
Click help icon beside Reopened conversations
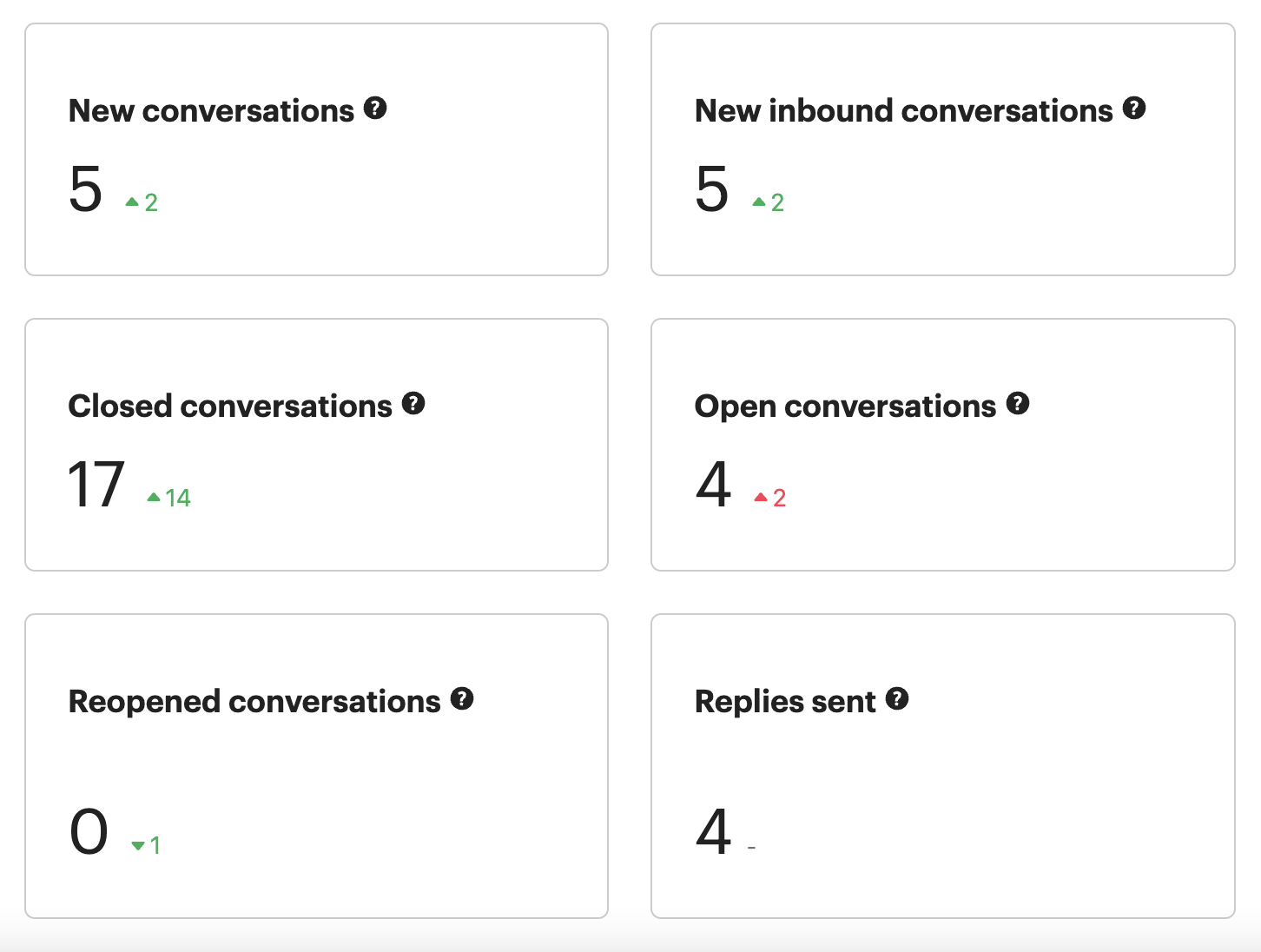coord(462,699)
